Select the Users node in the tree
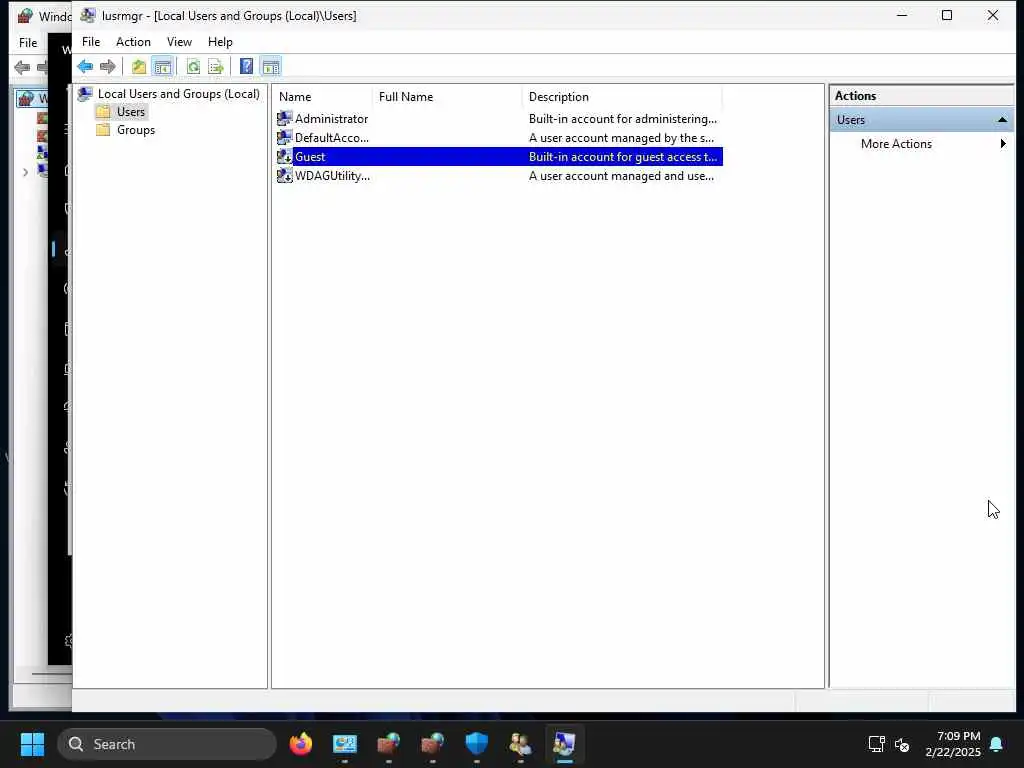 coord(131,112)
